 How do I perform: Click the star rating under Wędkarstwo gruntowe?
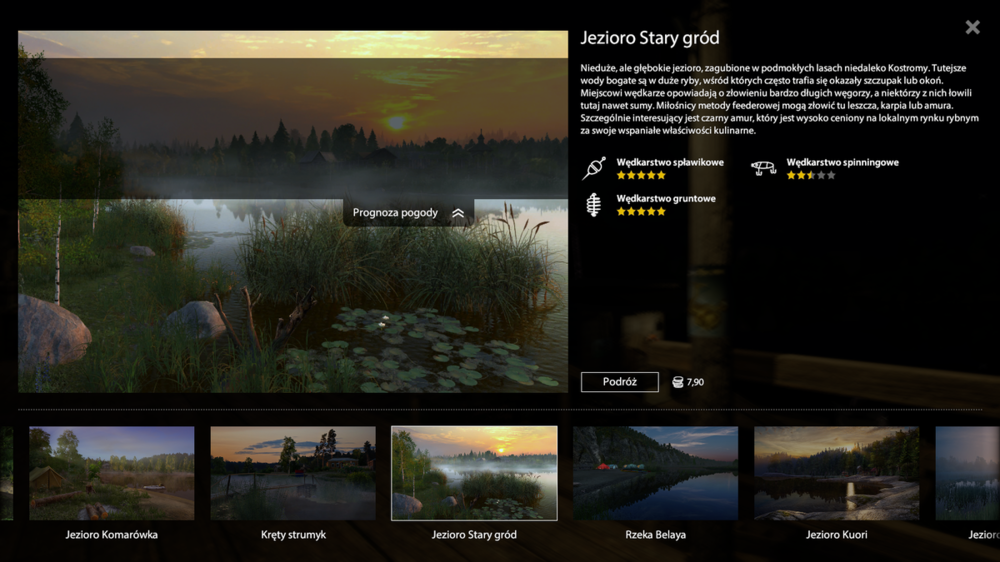coord(641,212)
